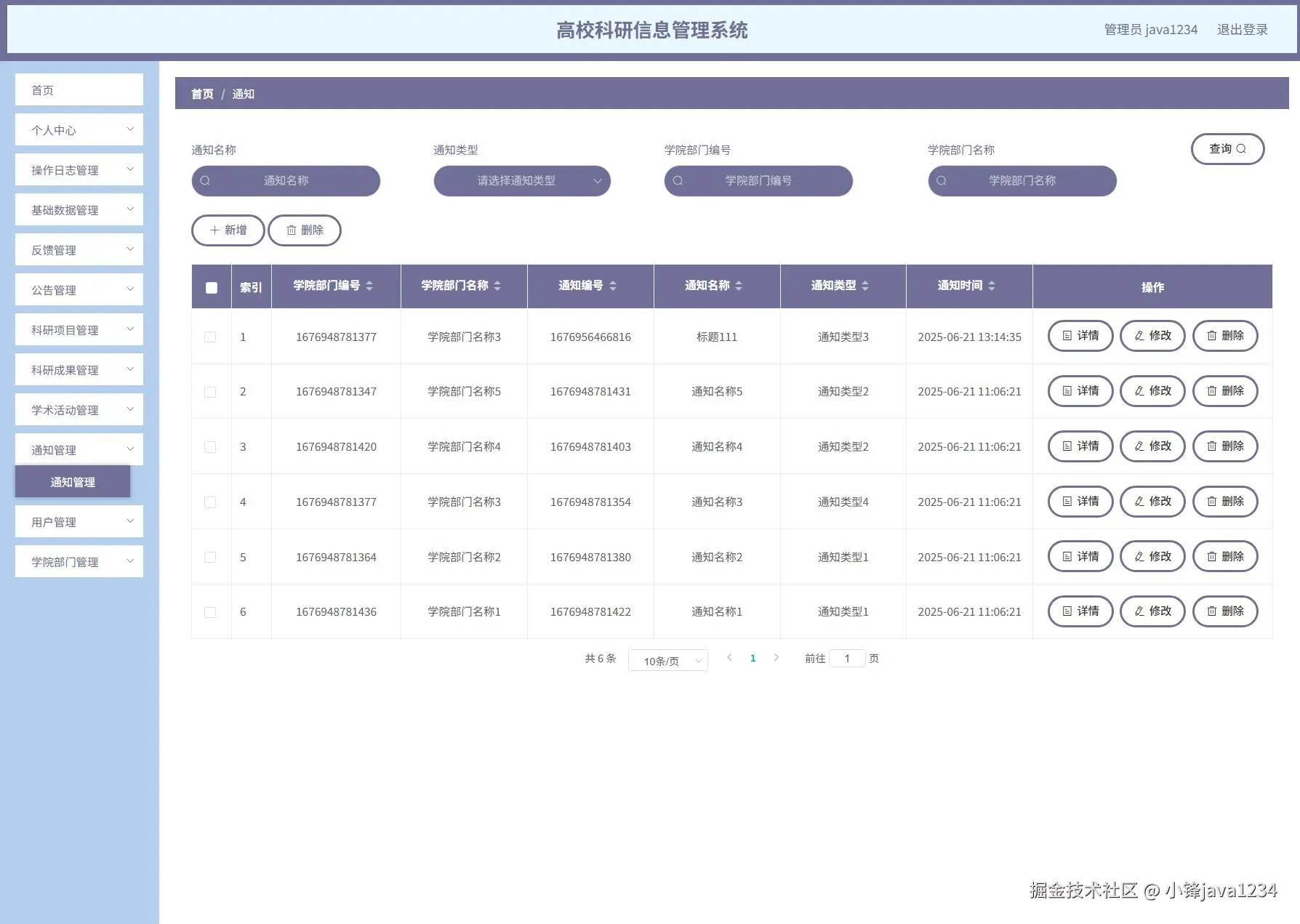Expand the 学院部门管理 sidebar menu

[79, 561]
